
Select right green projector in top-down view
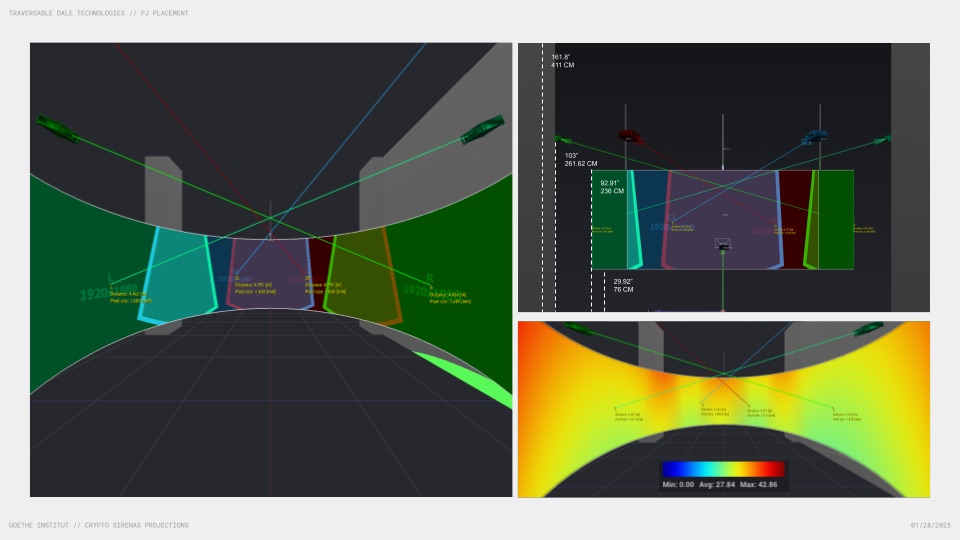(883, 140)
